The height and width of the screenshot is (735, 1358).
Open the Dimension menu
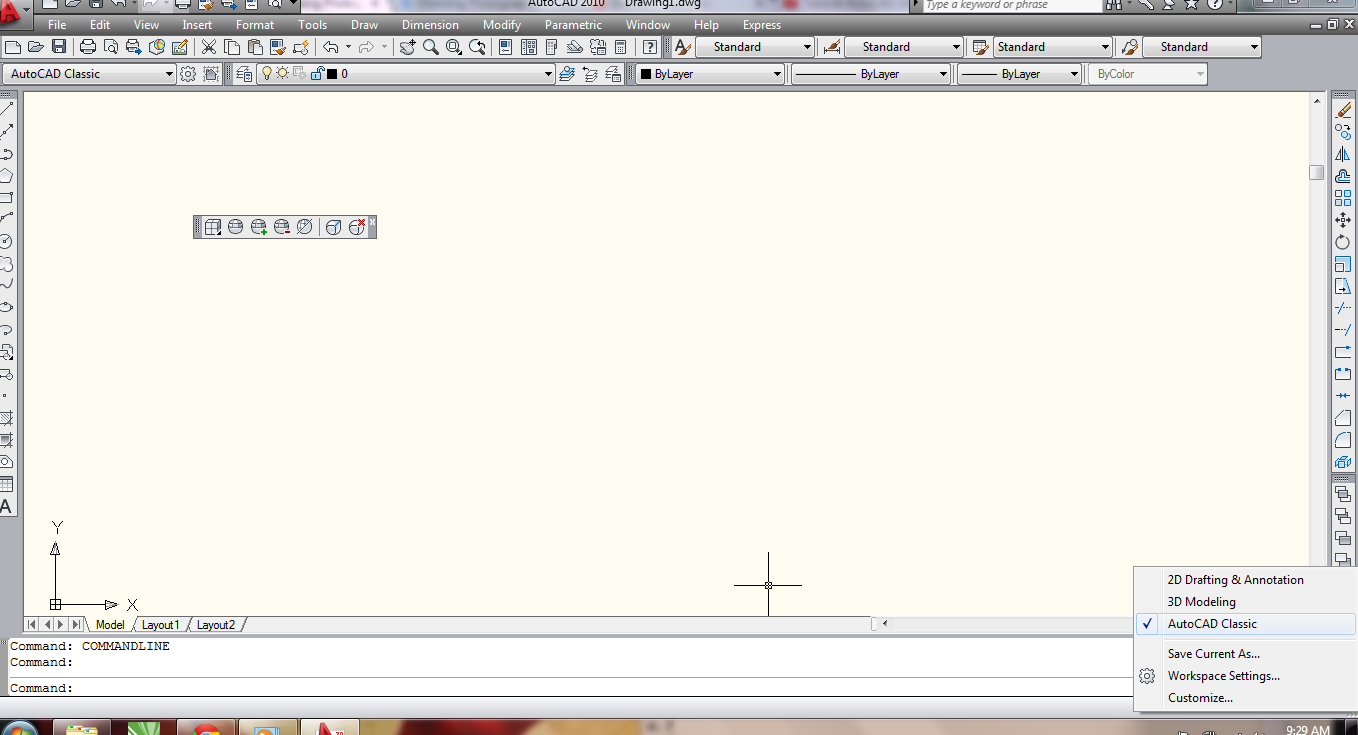(x=430, y=25)
